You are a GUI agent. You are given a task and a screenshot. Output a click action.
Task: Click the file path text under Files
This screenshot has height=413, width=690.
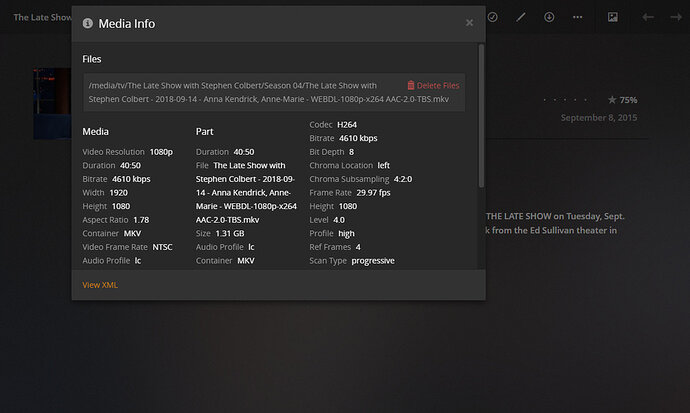pyautogui.click(x=269, y=92)
